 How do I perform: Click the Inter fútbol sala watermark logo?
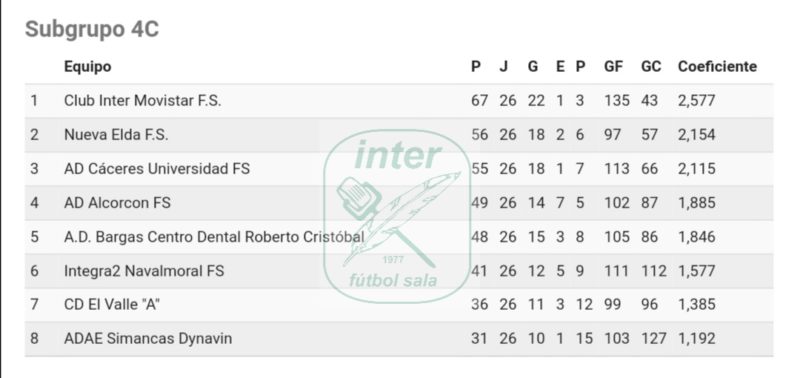tap(397, 216)
